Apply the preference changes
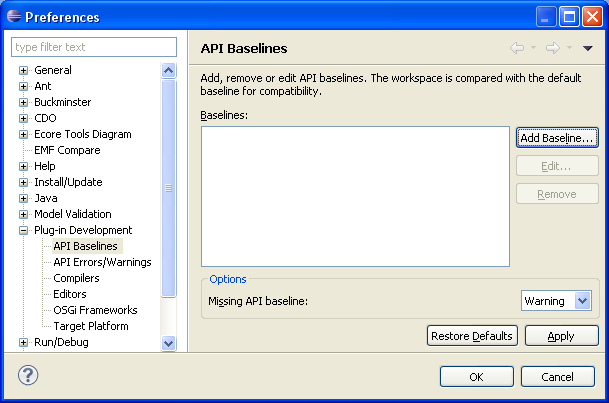This screenshot has width=609, height=403. (x=561, y=336)
